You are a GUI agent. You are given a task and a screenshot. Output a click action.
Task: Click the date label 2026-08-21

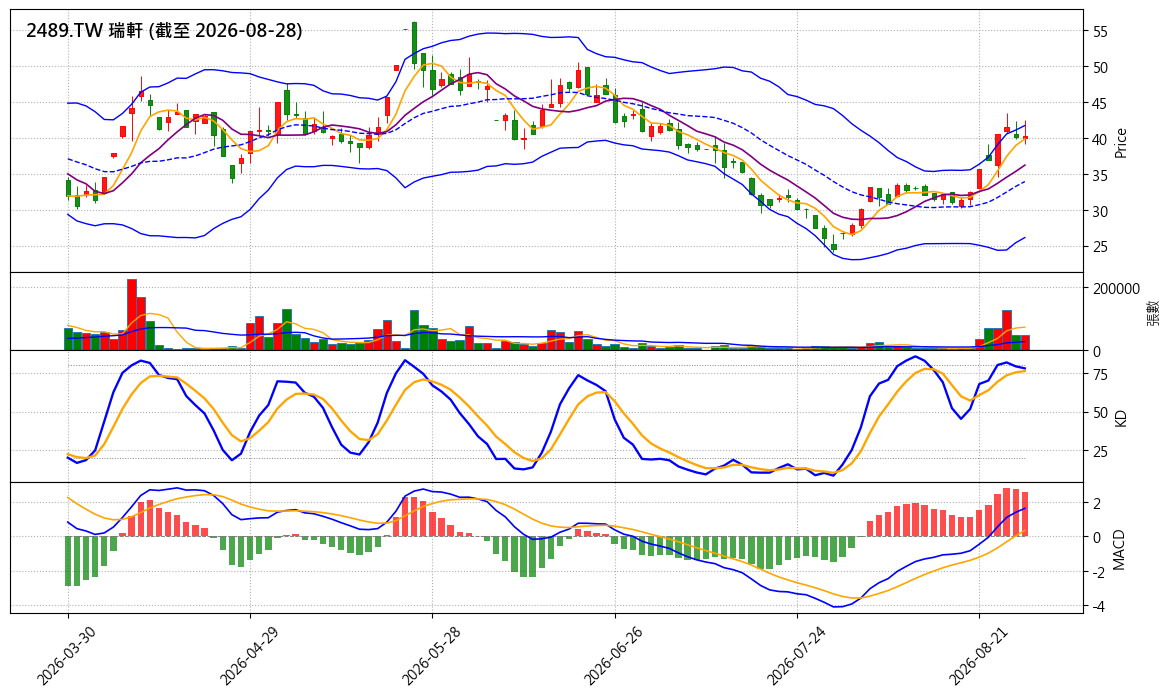[978, 655]
